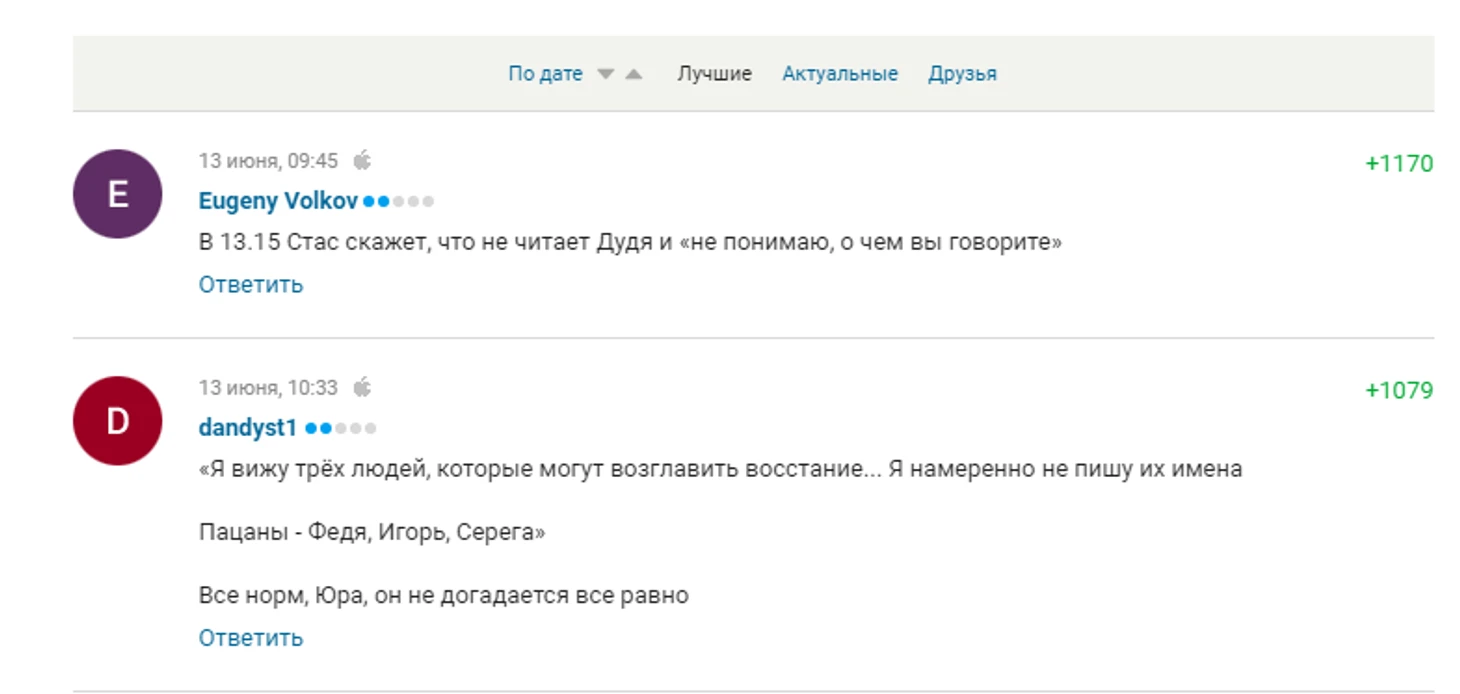Show comments from Друзья

(x=962, y=74)
